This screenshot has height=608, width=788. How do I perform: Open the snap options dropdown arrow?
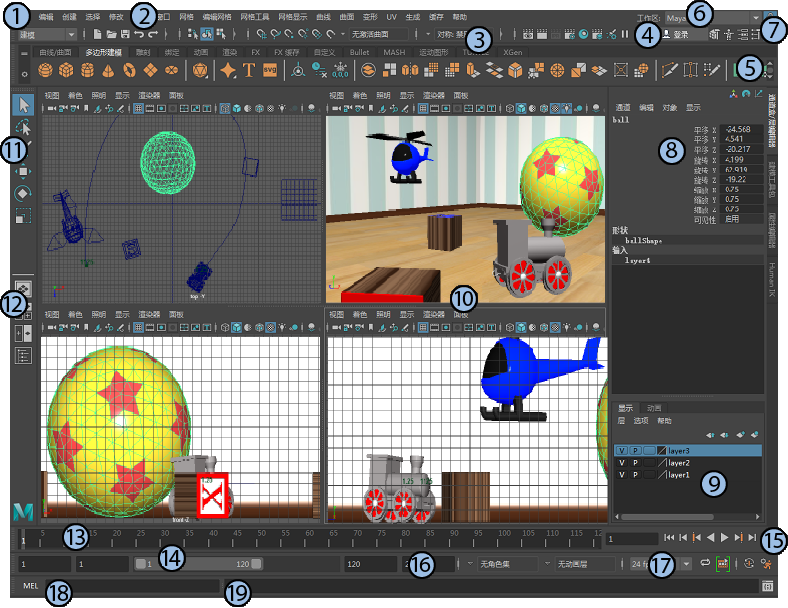tap(343, 34)
